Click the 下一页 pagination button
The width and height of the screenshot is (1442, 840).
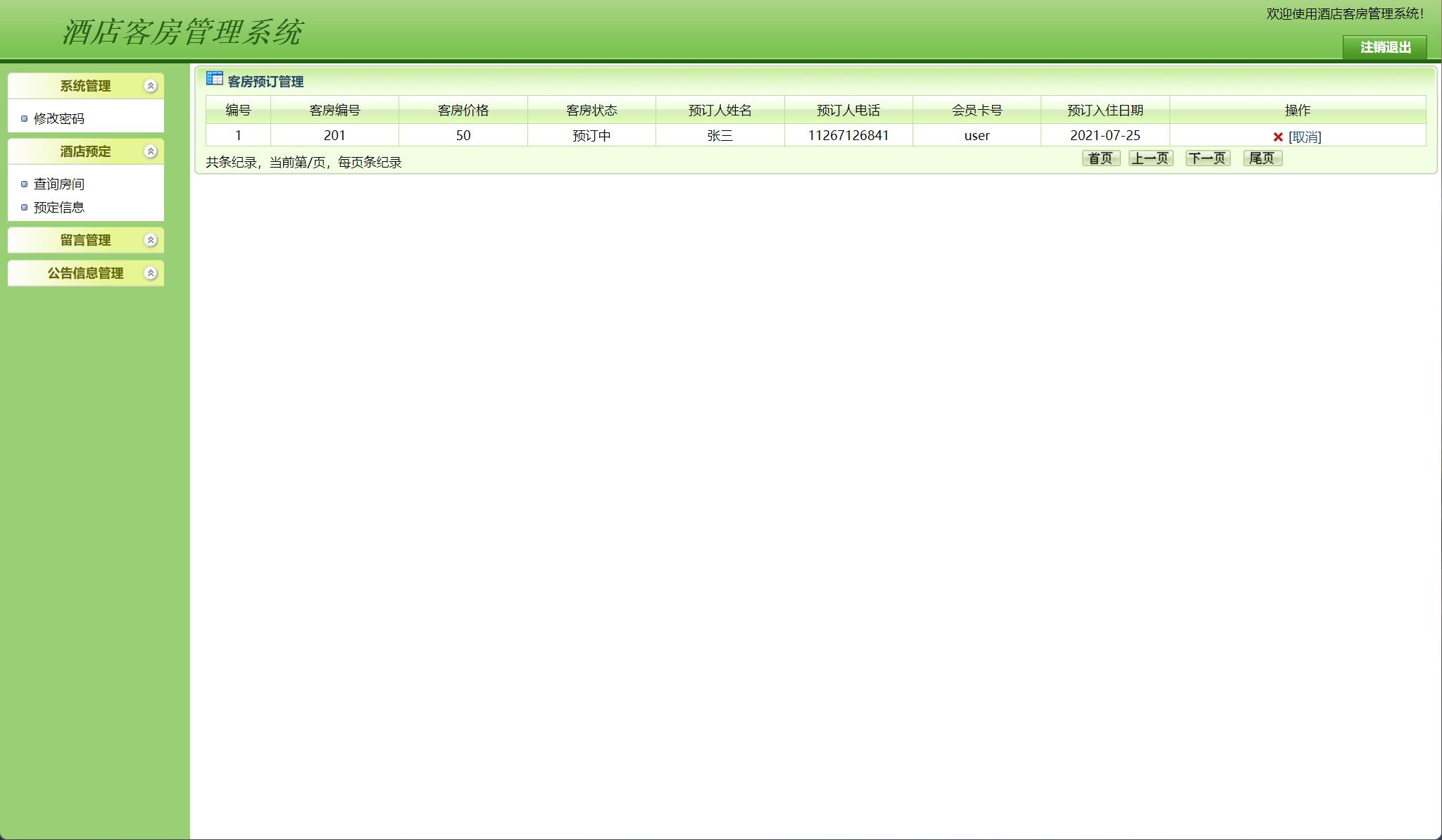point(1208,158)
